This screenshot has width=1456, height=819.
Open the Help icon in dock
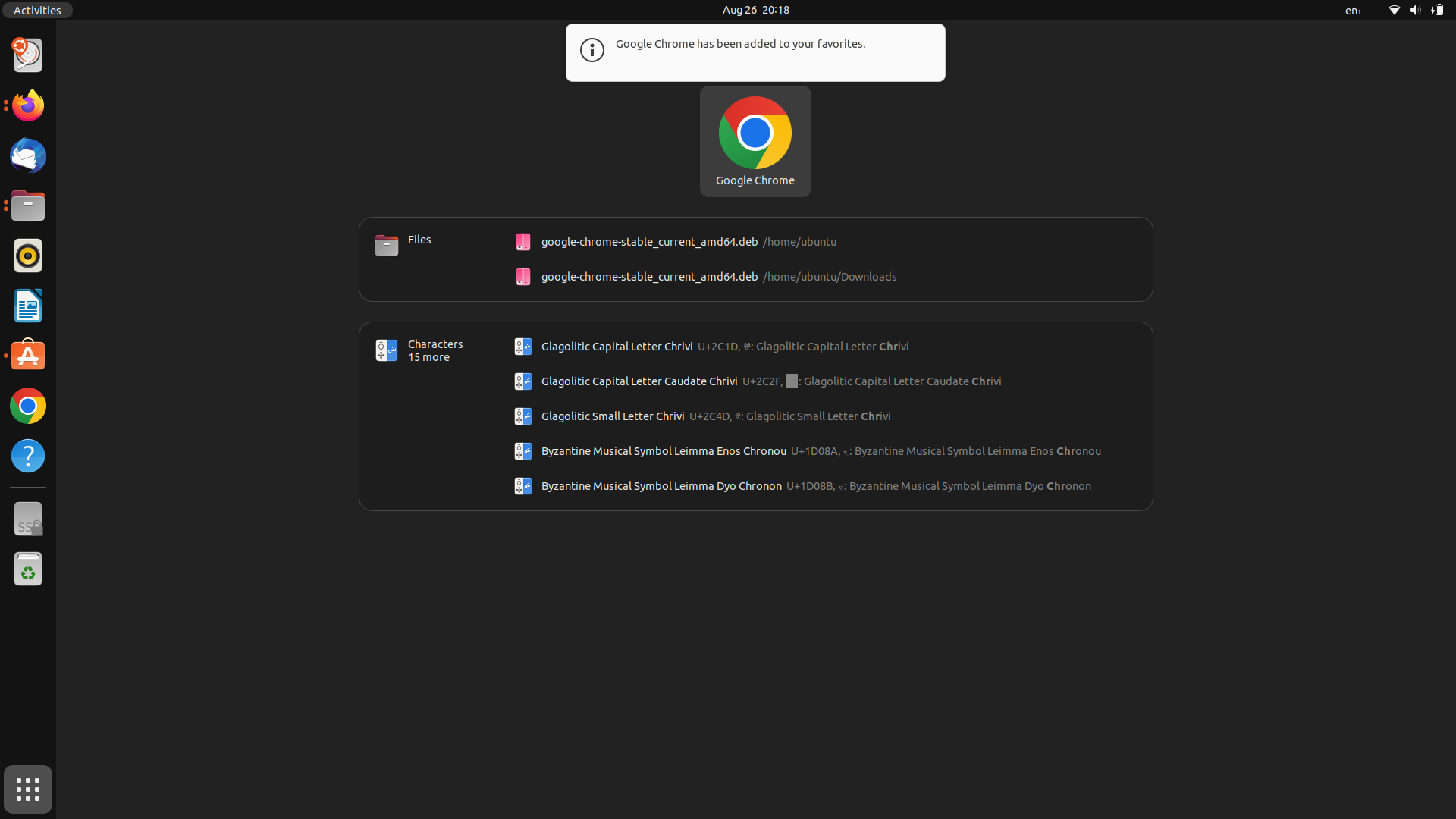pos(28,456)
